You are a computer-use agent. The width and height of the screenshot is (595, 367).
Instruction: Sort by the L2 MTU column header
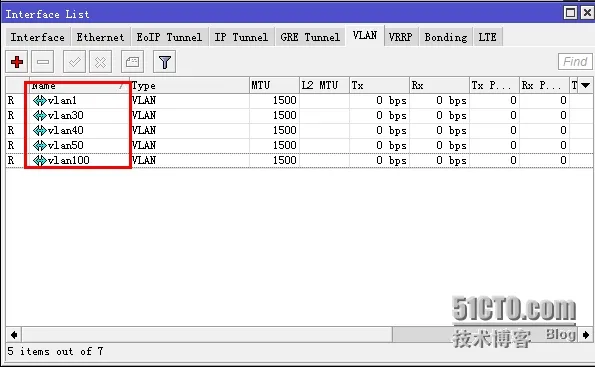click(x=324, y=86)
